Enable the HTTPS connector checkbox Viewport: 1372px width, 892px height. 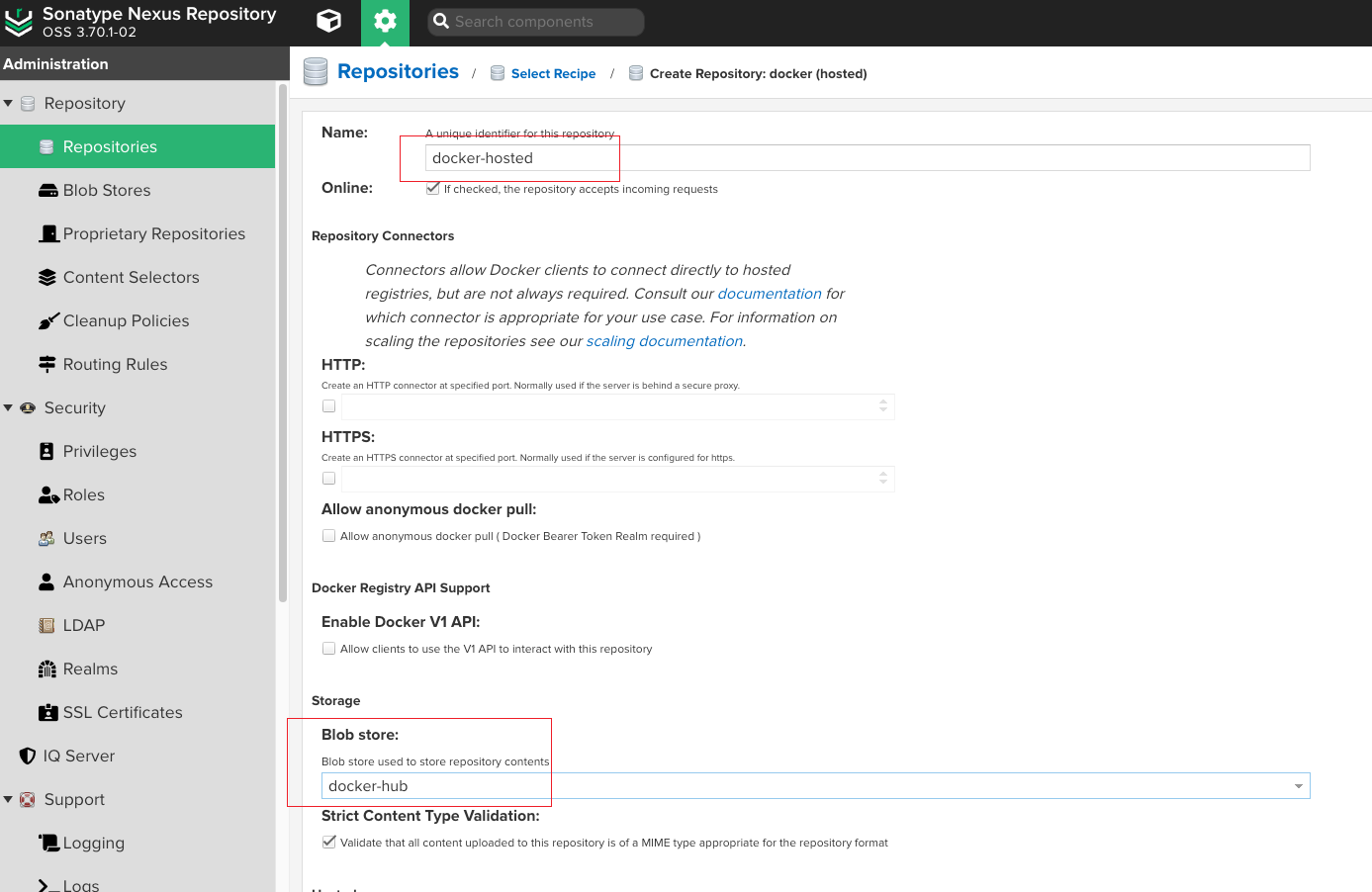(328, 479)
